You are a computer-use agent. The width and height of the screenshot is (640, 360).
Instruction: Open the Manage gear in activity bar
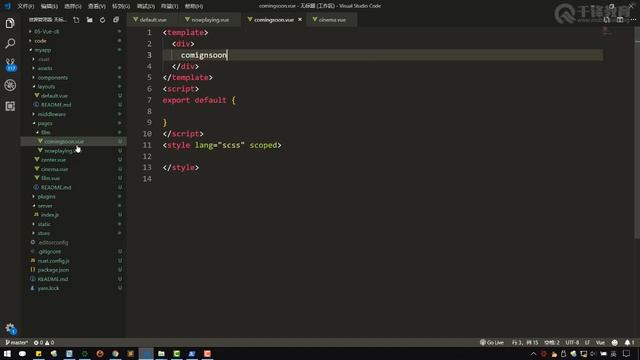click(10, 328)
